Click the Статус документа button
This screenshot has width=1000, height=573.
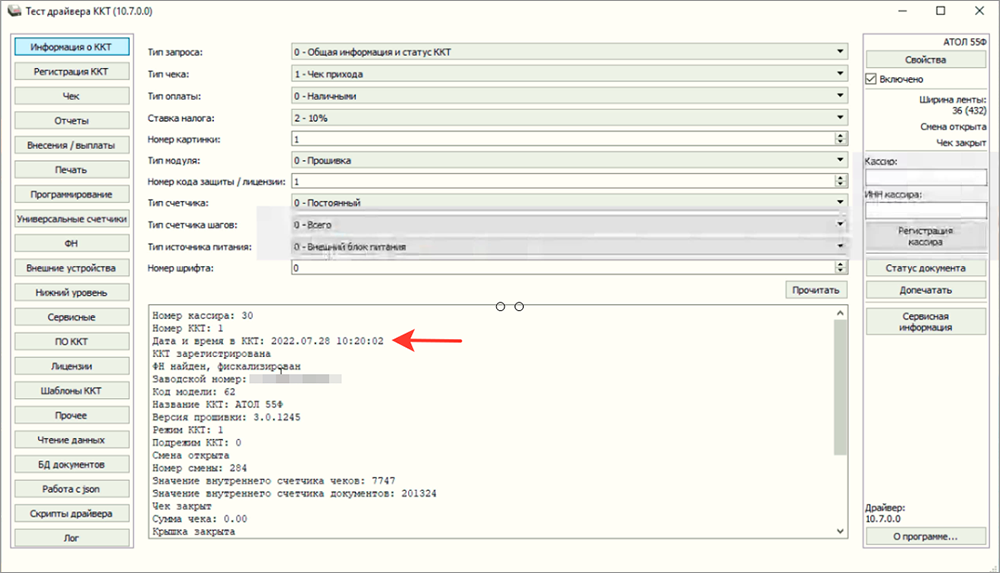[x=925, y=269]
